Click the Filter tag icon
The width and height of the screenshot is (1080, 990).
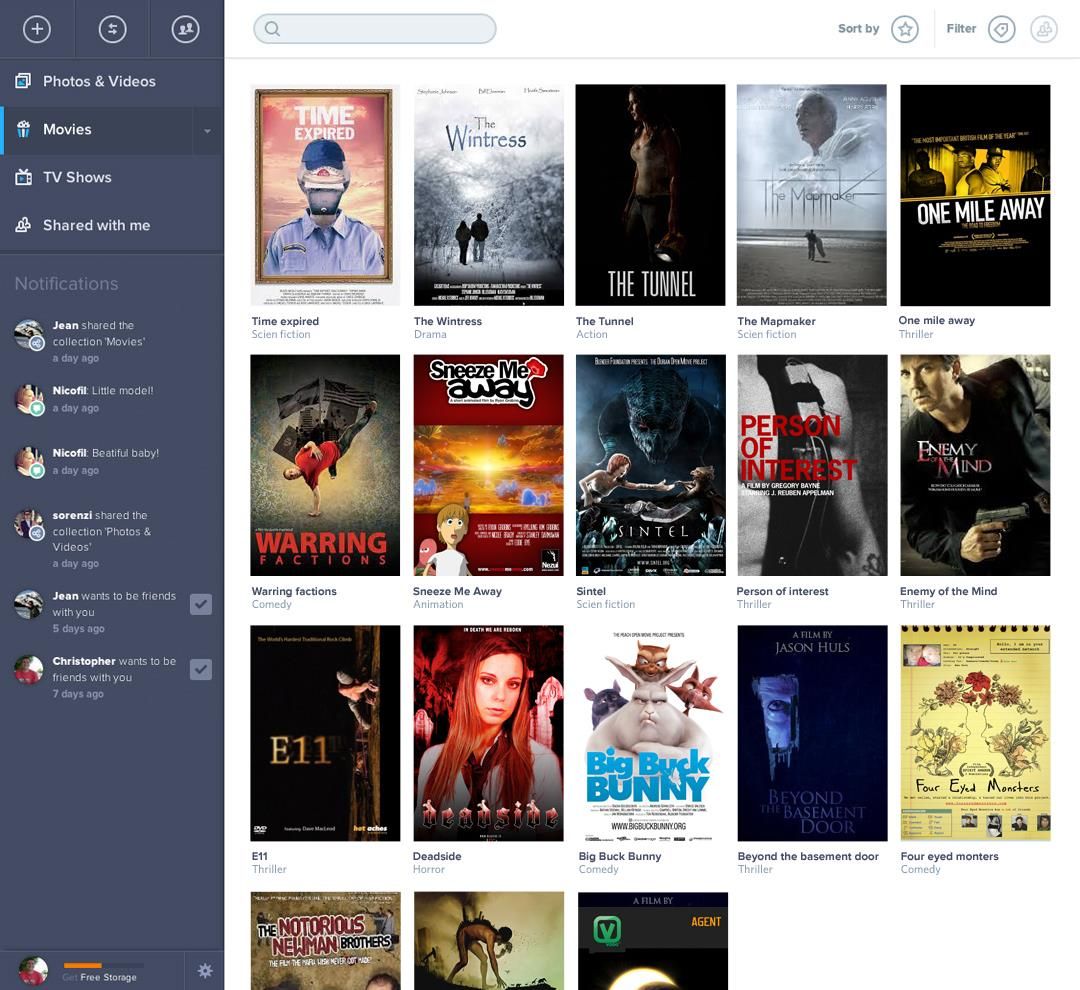tap(1001, 29)
